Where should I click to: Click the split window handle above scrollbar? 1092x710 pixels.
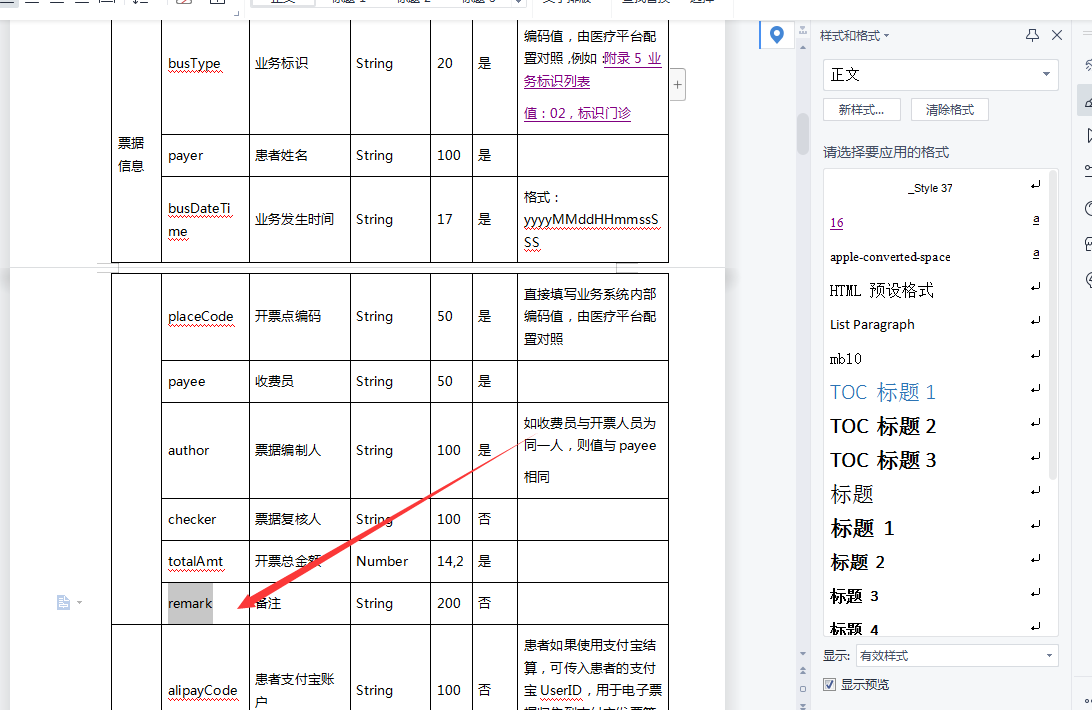(802, 31)
